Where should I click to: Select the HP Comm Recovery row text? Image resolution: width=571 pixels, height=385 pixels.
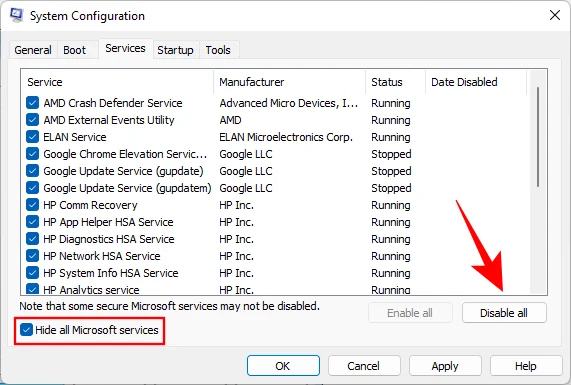90,205
